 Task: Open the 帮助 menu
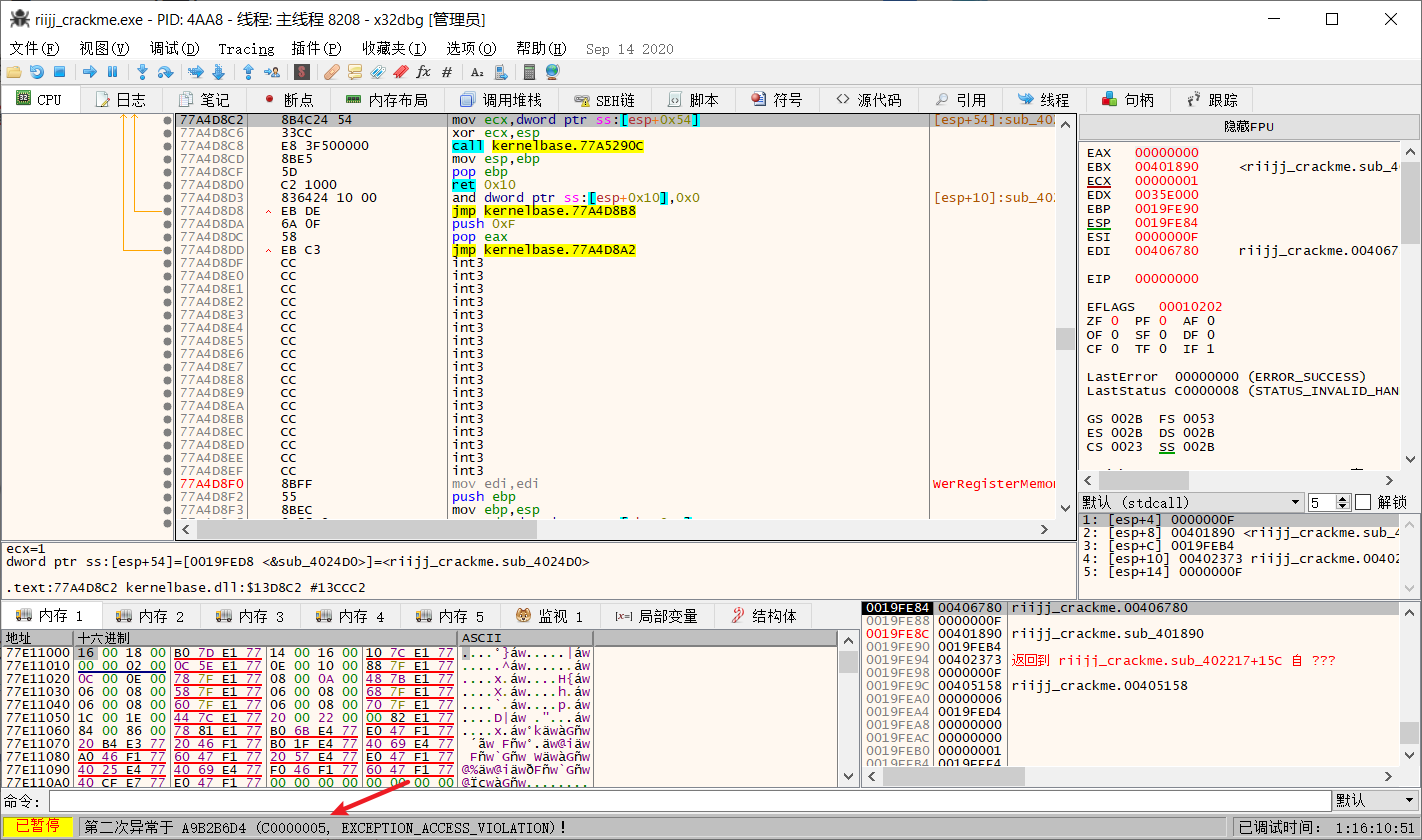541,48
